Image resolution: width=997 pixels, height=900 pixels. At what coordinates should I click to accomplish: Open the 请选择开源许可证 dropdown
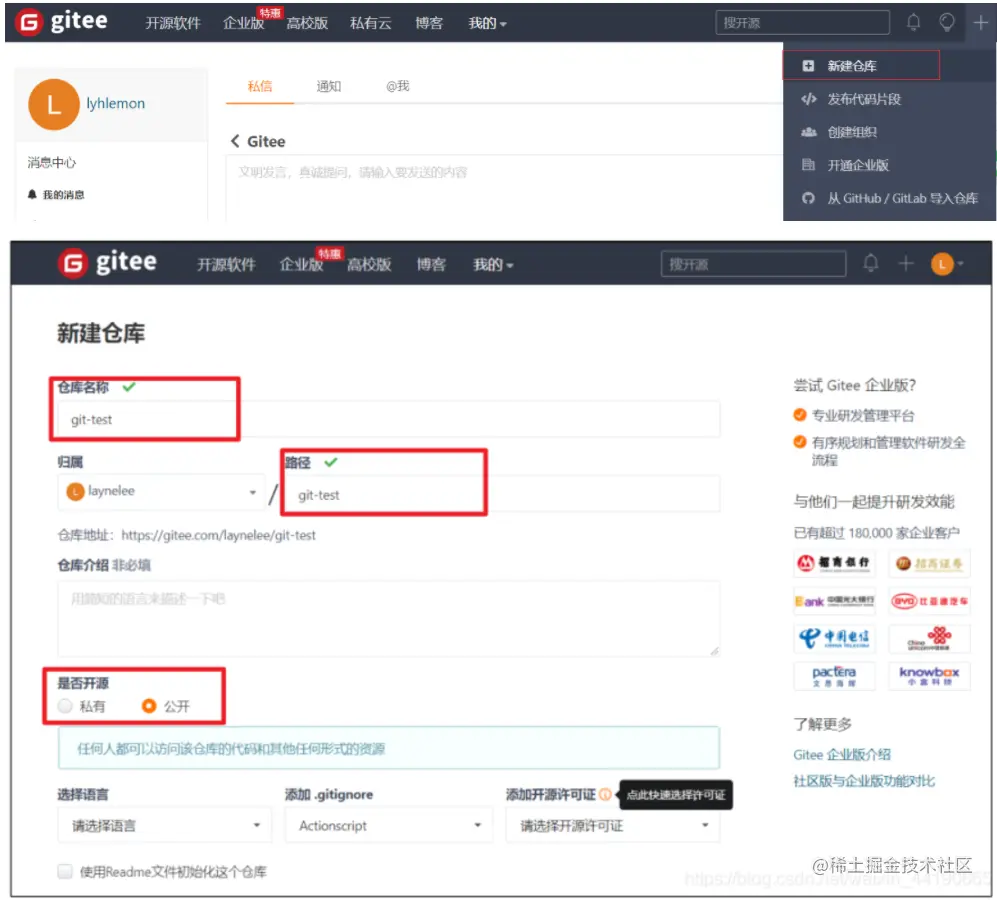point(613,825)
